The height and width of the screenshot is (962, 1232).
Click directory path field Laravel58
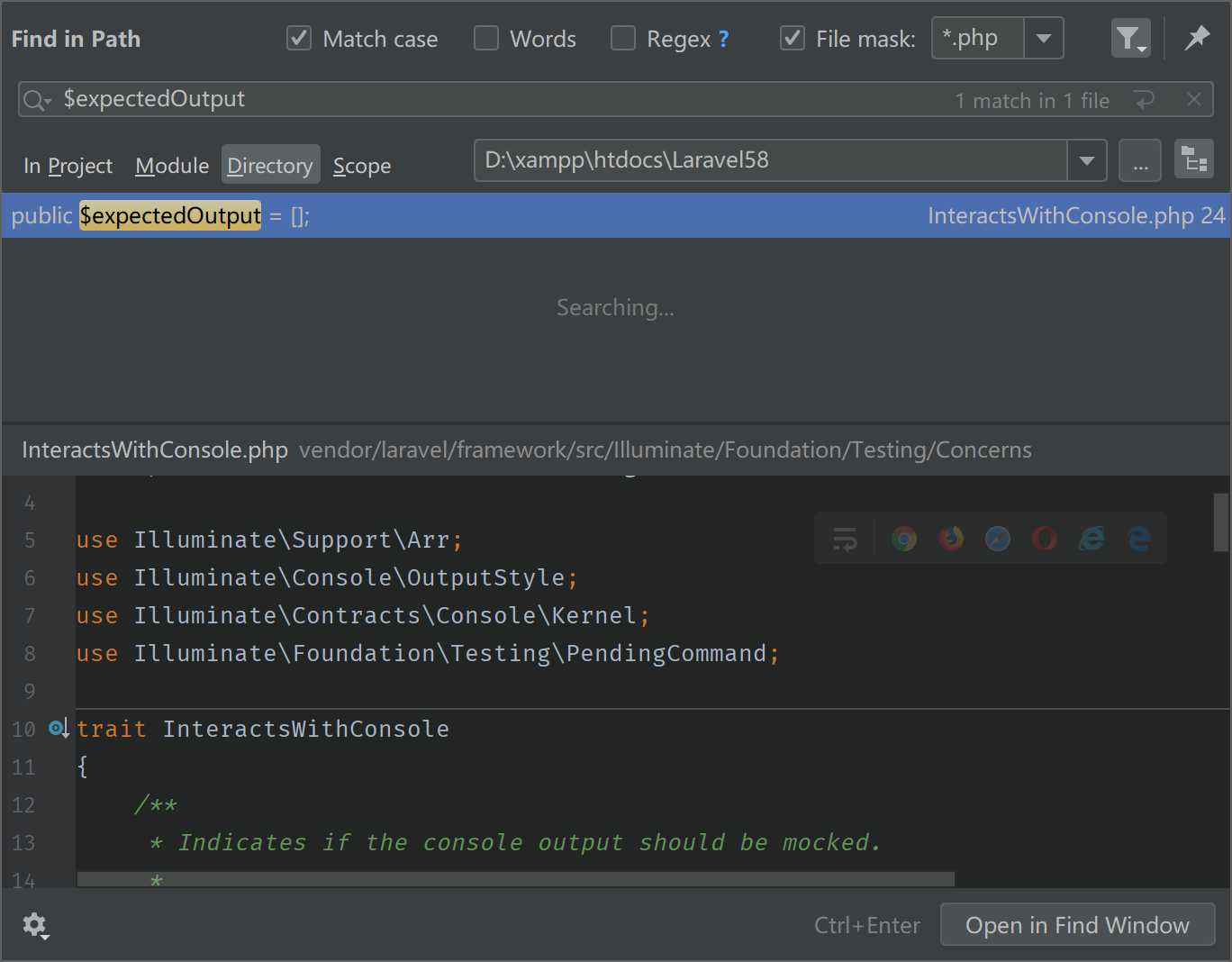click(771, 160)
